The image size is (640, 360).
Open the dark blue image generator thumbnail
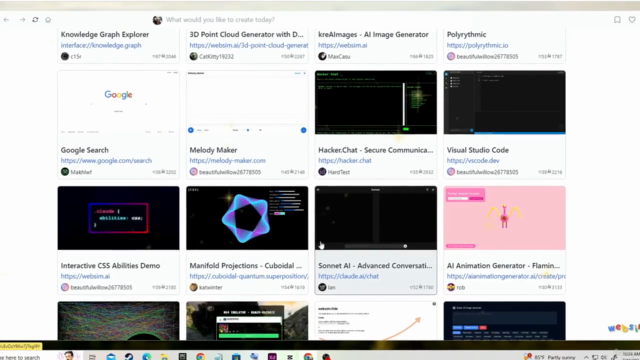pos(504,321)
